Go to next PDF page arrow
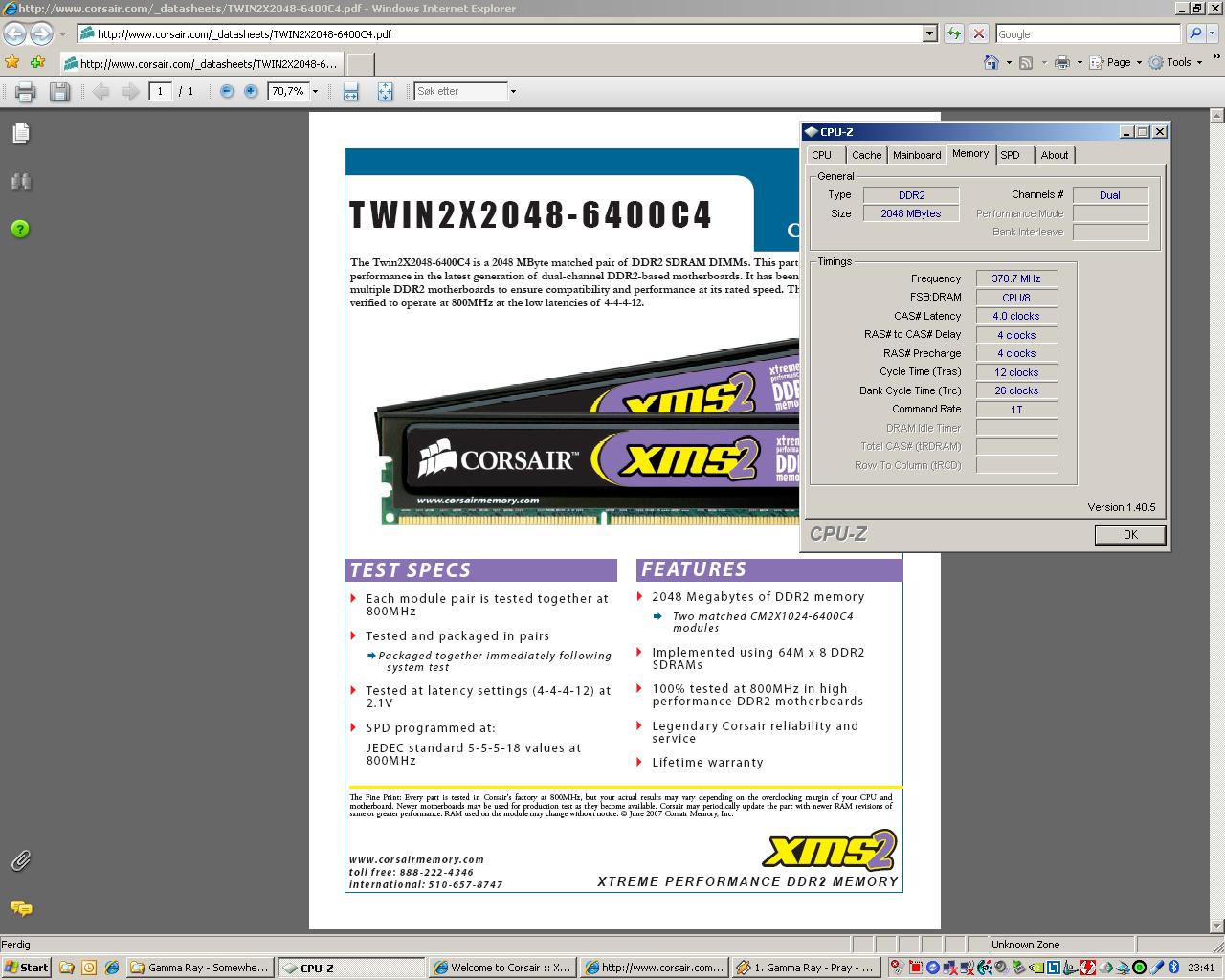This screenshot has height=980, width=1225. tap(131, 92)
